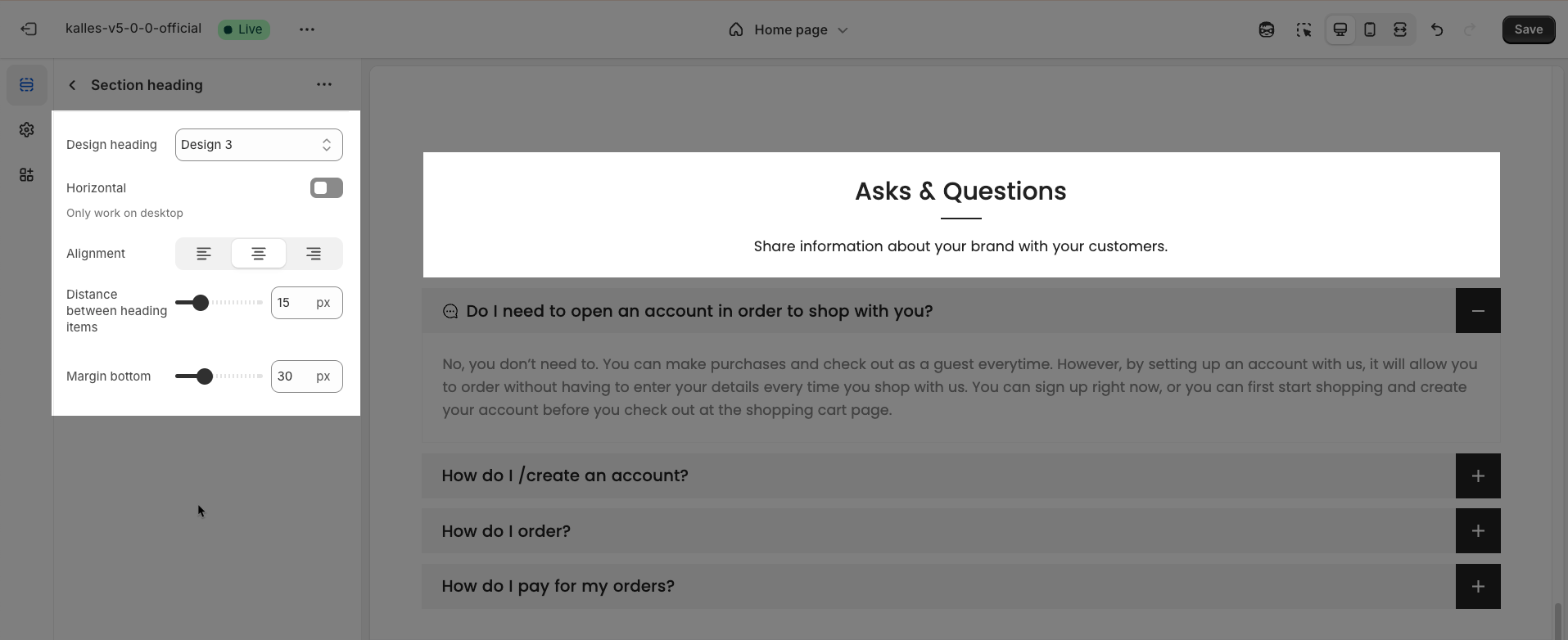
Task: Open Theme settings gear icon
Action: tap(27, 130)
